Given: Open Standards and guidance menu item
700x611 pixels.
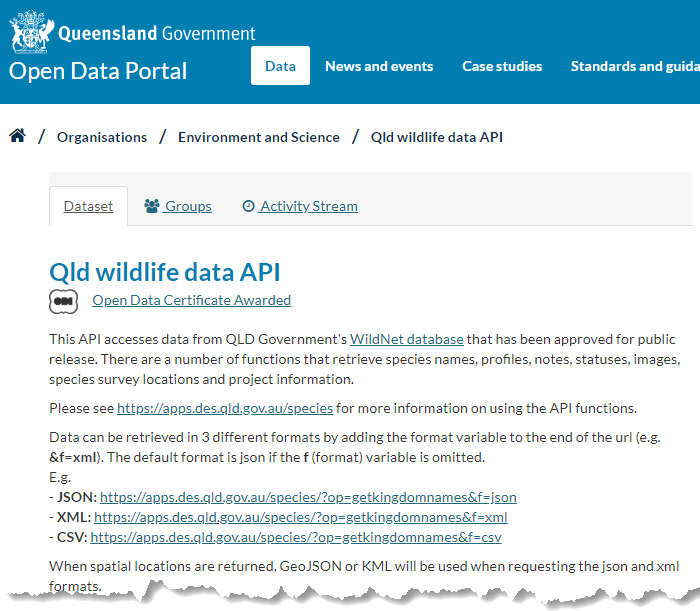Looking at the screenshot, I should [635, 66].
